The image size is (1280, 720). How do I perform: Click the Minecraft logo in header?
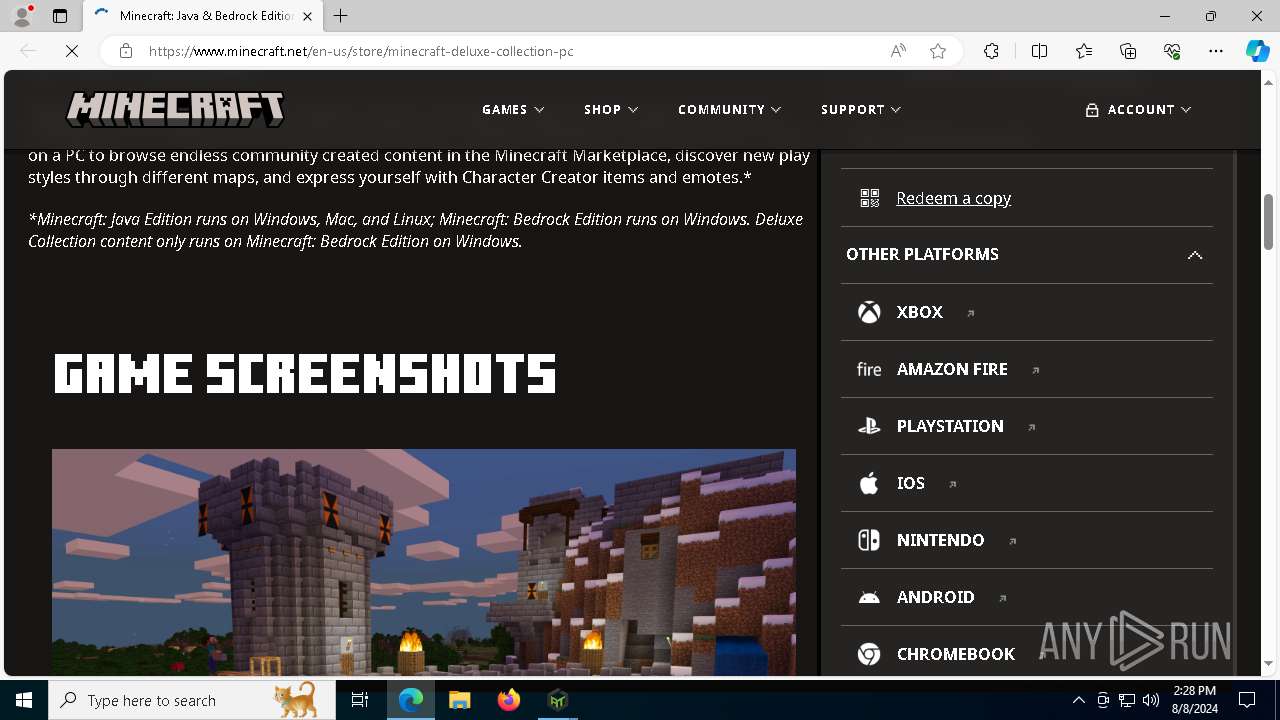tap(175, 109)
